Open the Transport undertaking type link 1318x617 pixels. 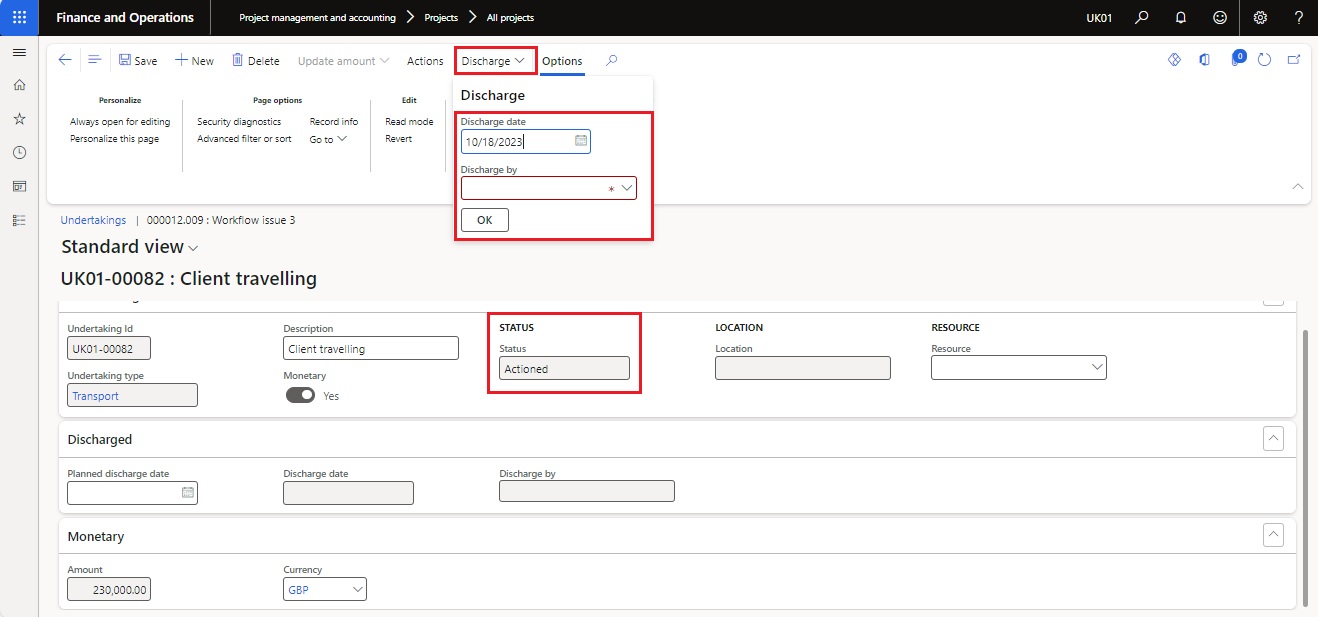click(x=95, y=396)
